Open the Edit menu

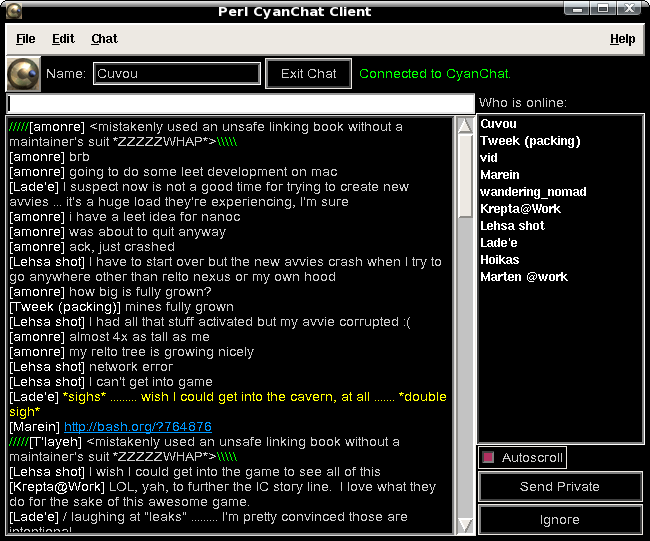tap(63, 39)
